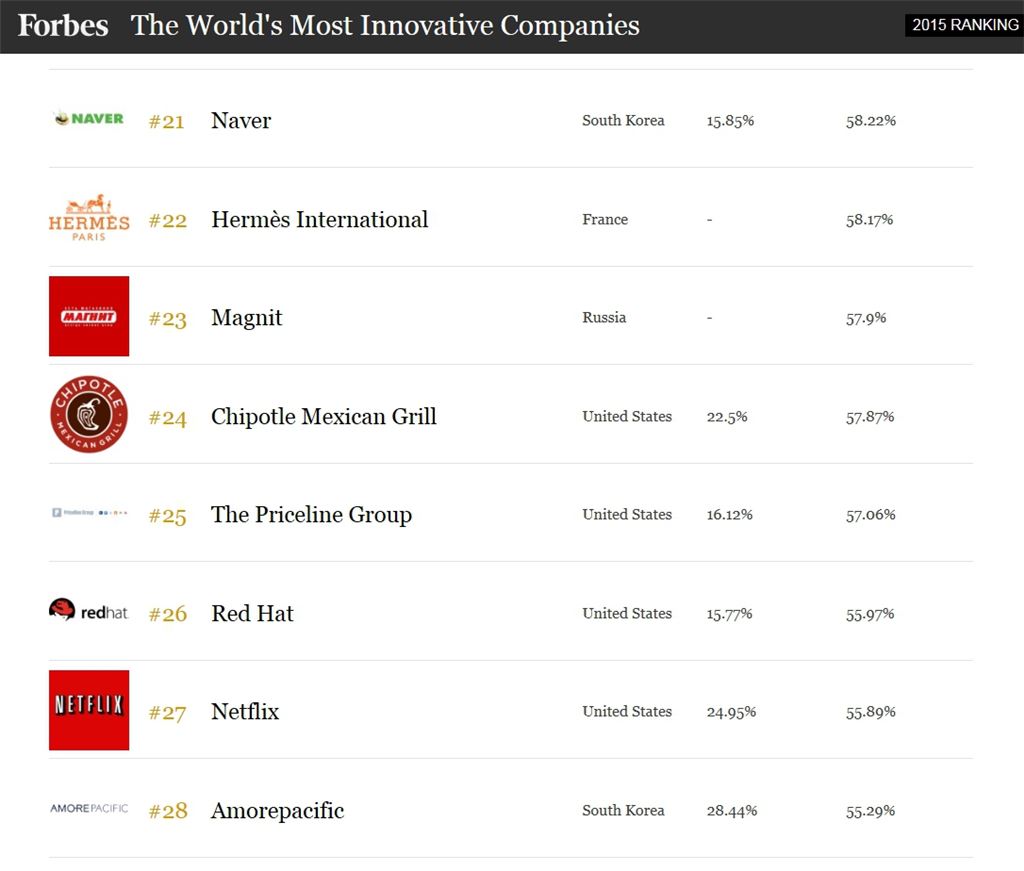Open the Amorepacific company link
Viewport: 1024px width, 871px height.
(x=277, y=811)
